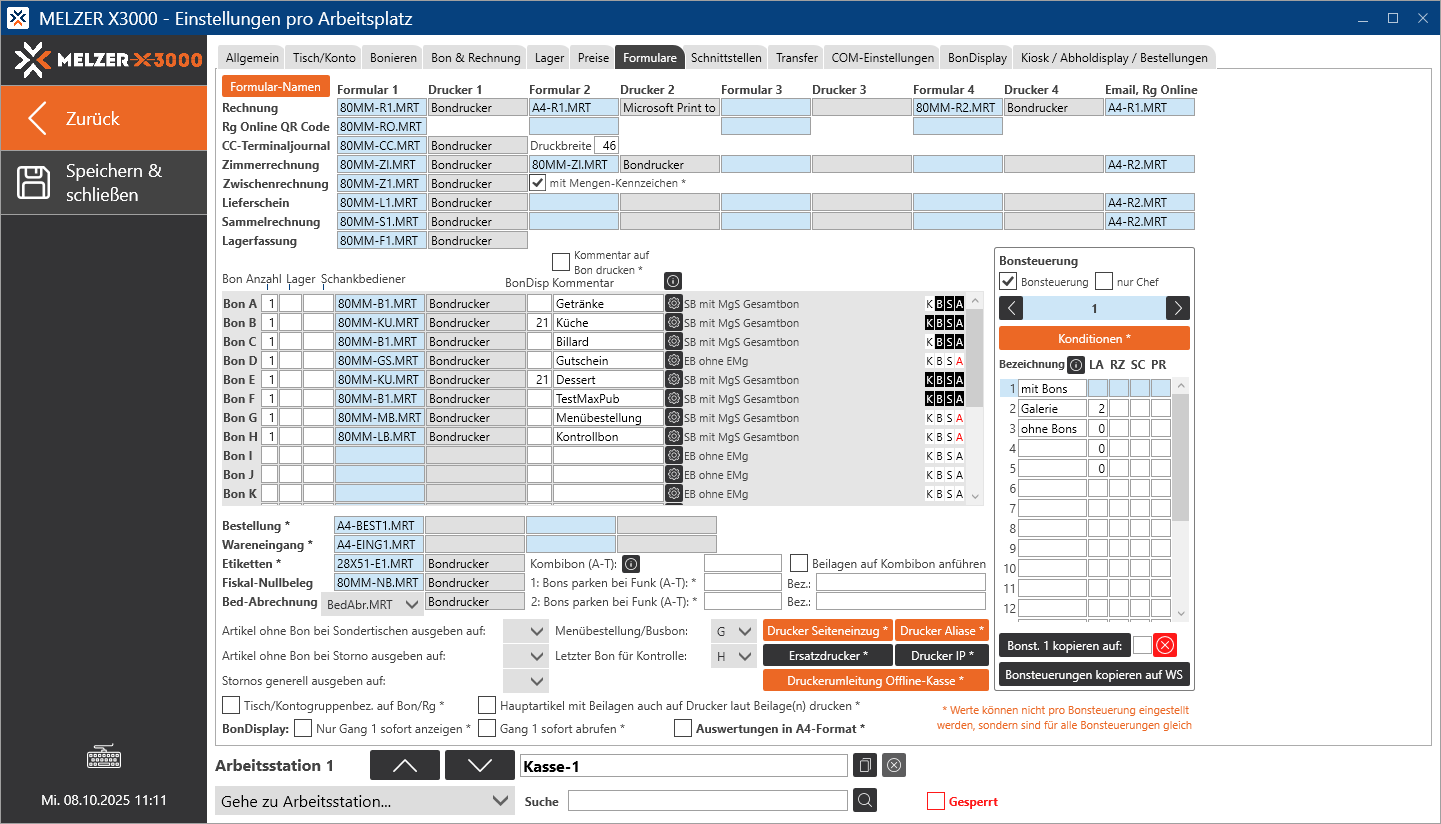Viewport: 1441px width, 824px height.
Task: Go to next workstation with down arrow
Action: [x=480, y=765]
